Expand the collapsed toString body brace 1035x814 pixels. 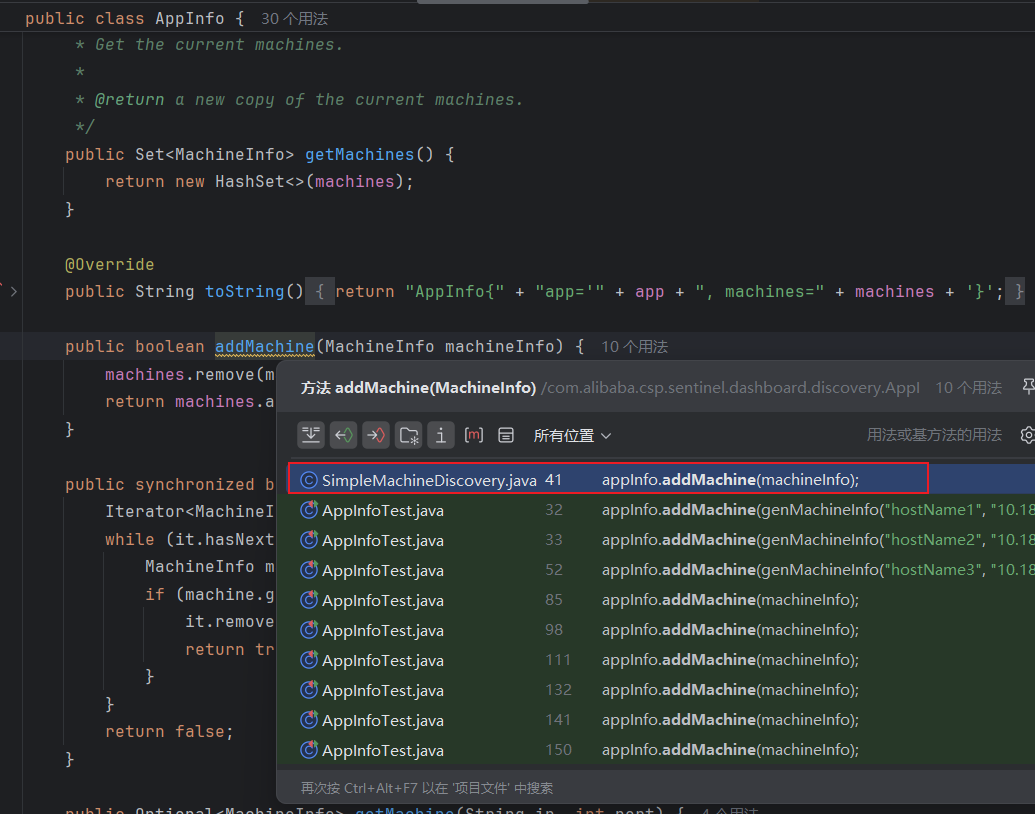pyautogui.click(x=319, y=292)
